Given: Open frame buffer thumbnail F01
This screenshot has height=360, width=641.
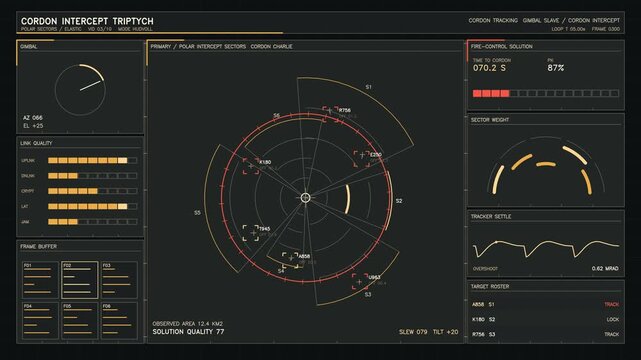Looking at the screenshot, I should (x=40, y=280).
